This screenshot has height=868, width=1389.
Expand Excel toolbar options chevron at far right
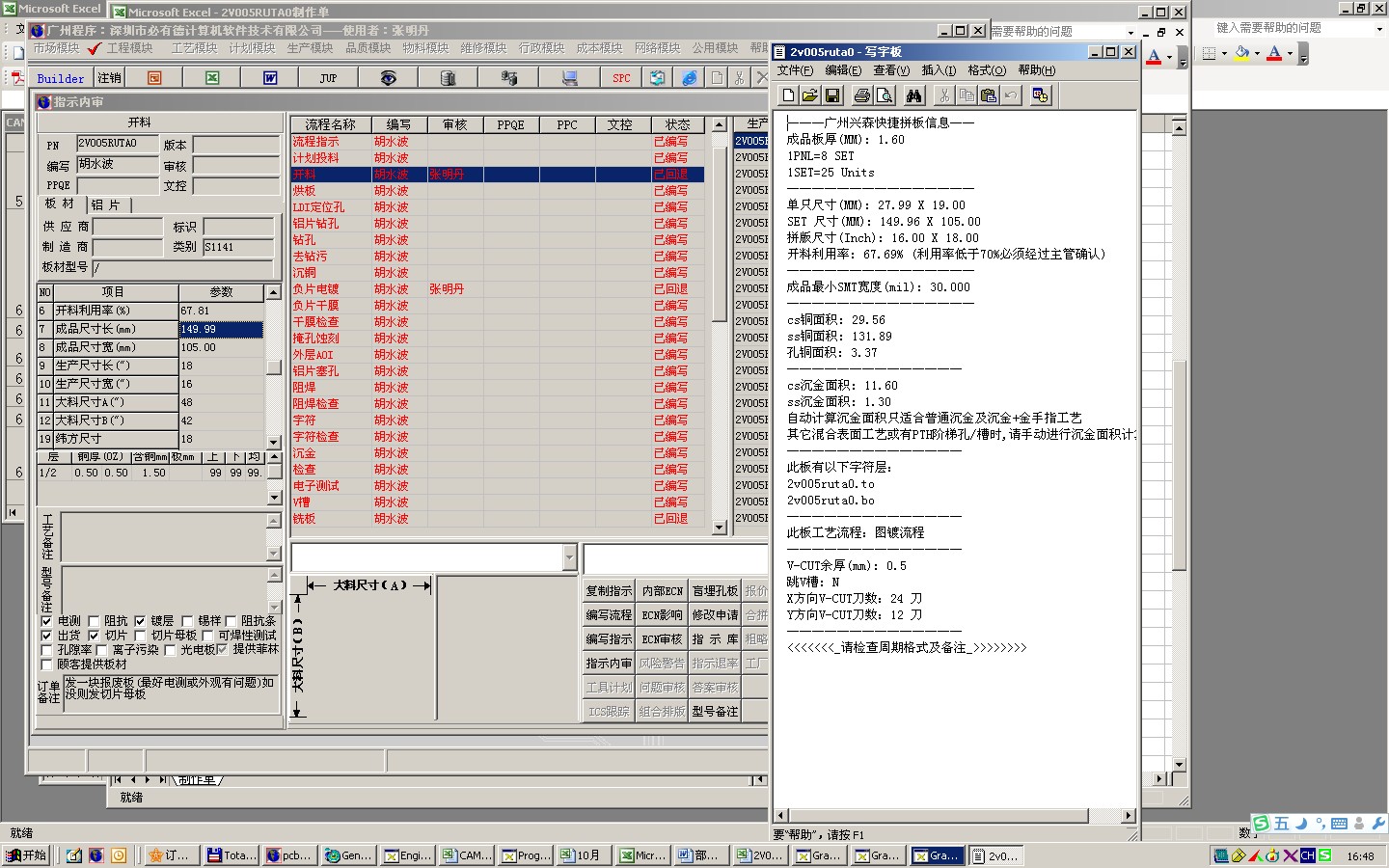click(x=1303, y=54)
